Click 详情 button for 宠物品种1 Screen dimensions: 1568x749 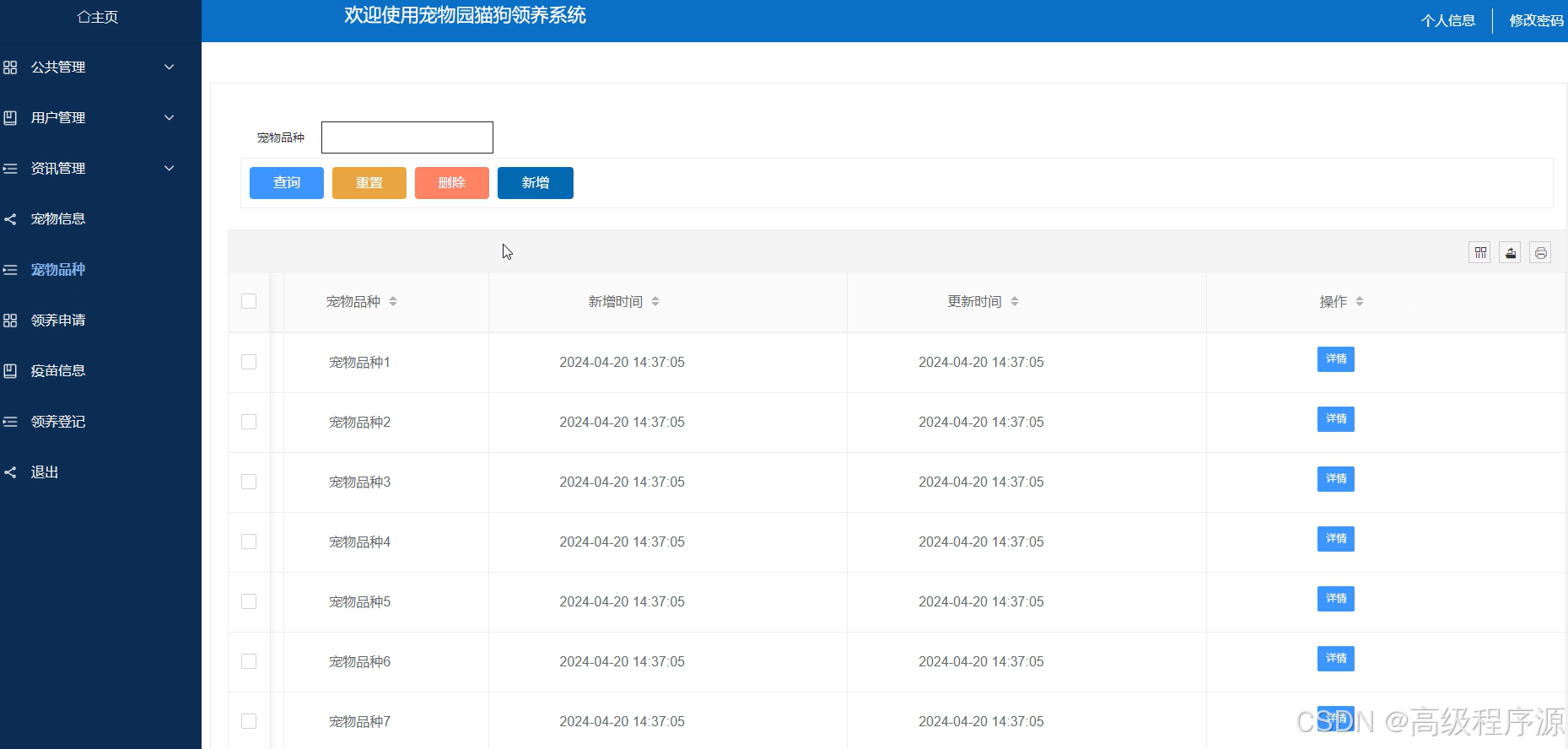(x=1336, y=359)
